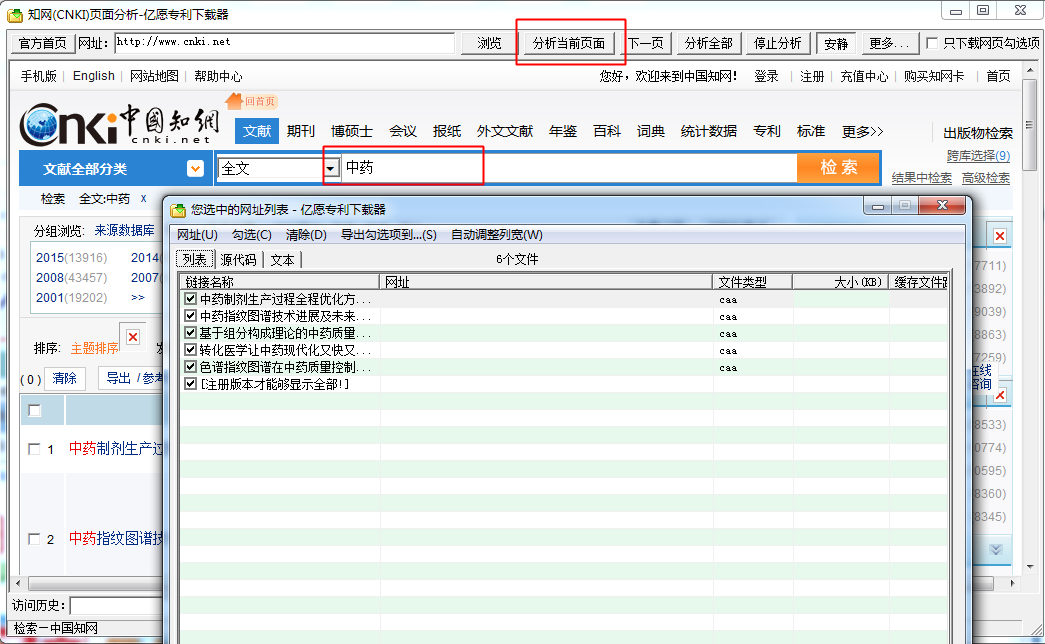This screenshot has height=644, width=1045.
Task: Click the CNKI logo image
Action: pos(120,124)
